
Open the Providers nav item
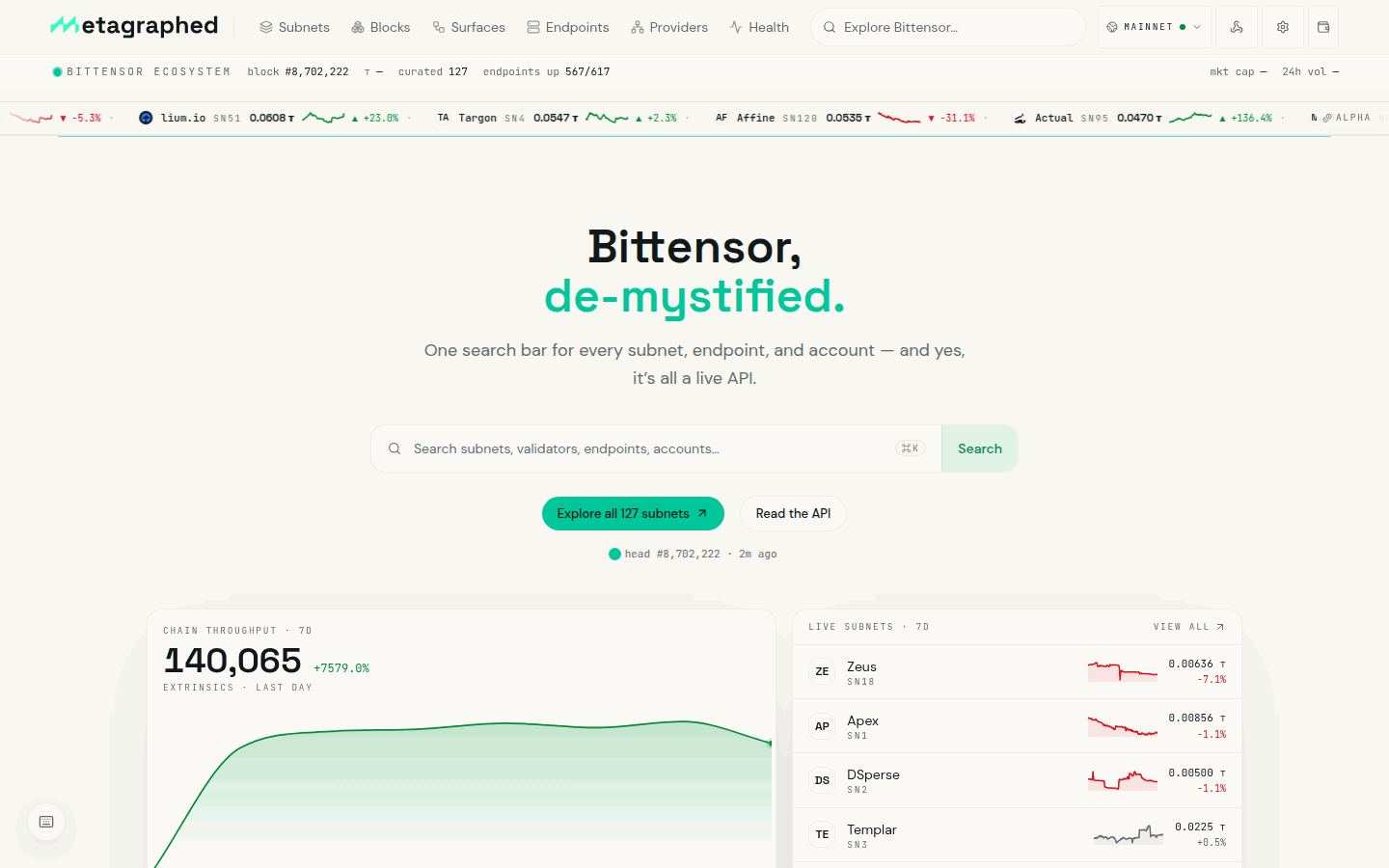click(669, 27)
